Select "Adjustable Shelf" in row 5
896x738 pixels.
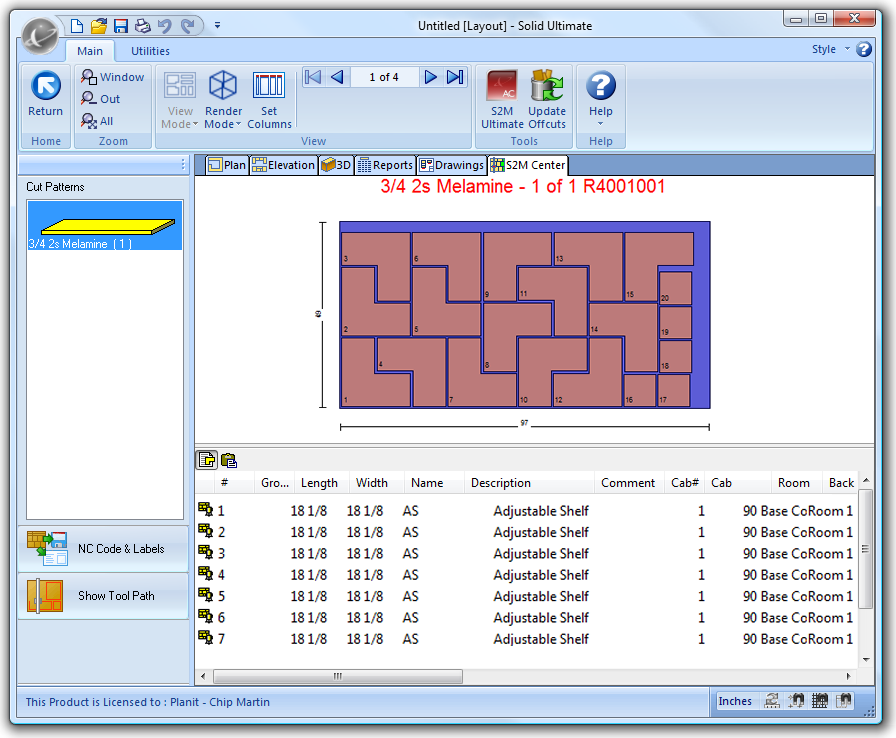click(541, 596)
